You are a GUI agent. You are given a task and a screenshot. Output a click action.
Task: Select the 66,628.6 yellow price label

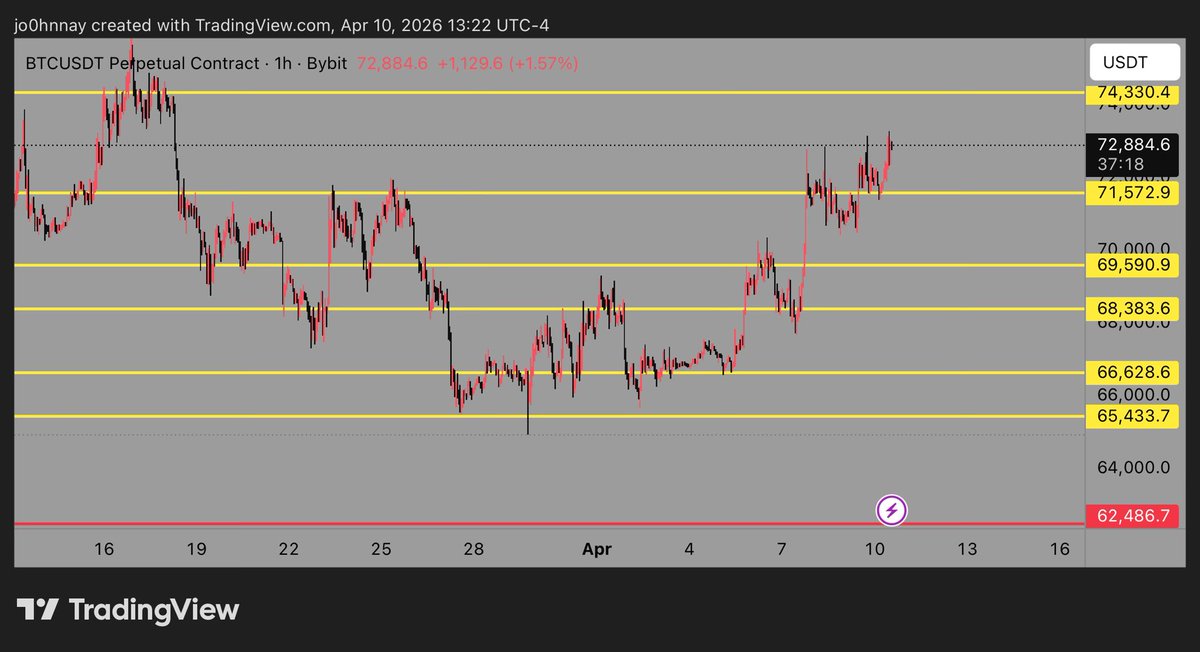(x=1133, y=372)
